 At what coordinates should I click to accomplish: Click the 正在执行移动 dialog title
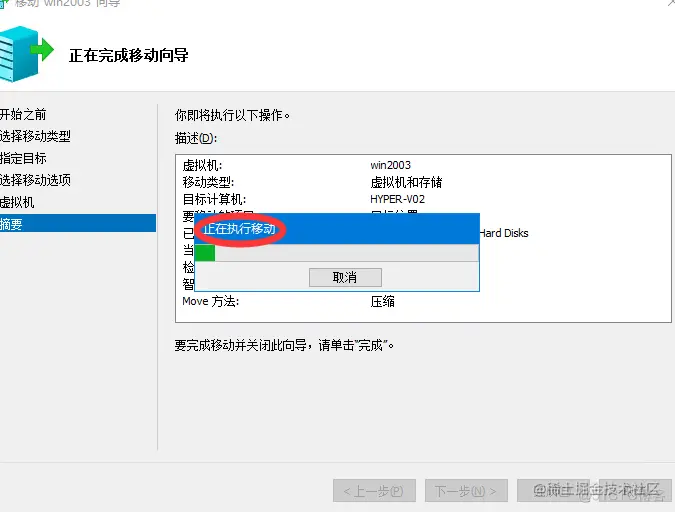point(239,229)
